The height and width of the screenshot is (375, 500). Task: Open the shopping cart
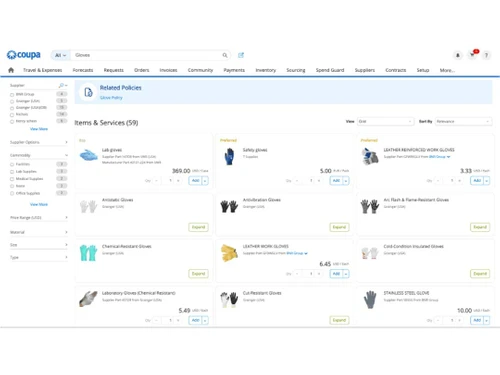point(472,55)
